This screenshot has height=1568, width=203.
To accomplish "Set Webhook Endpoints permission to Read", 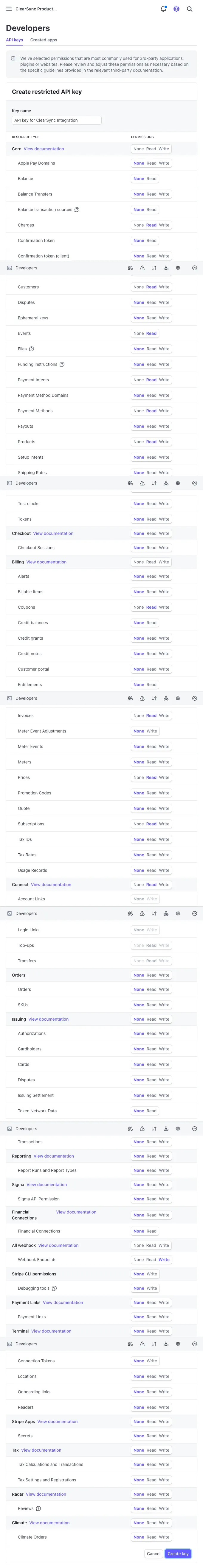I will [x=151, y=1259].
